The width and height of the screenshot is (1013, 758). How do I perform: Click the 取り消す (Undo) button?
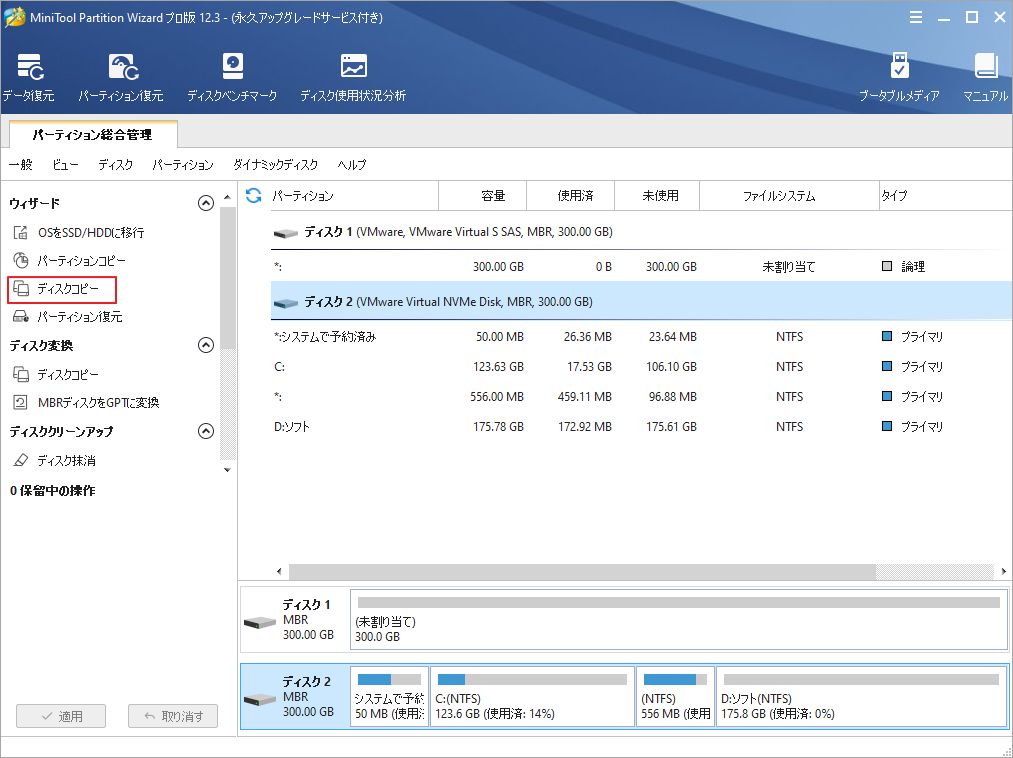point(172,716)
